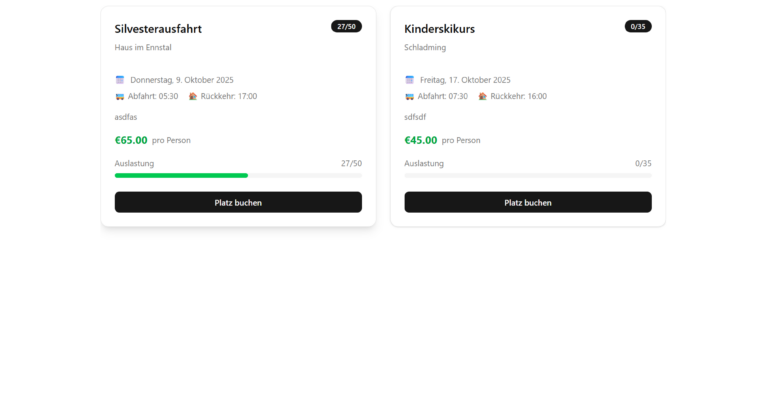Click house icon beside Rückkehr: 17:00
This screenshot has width=770, height=400.
tap(193, 97)
